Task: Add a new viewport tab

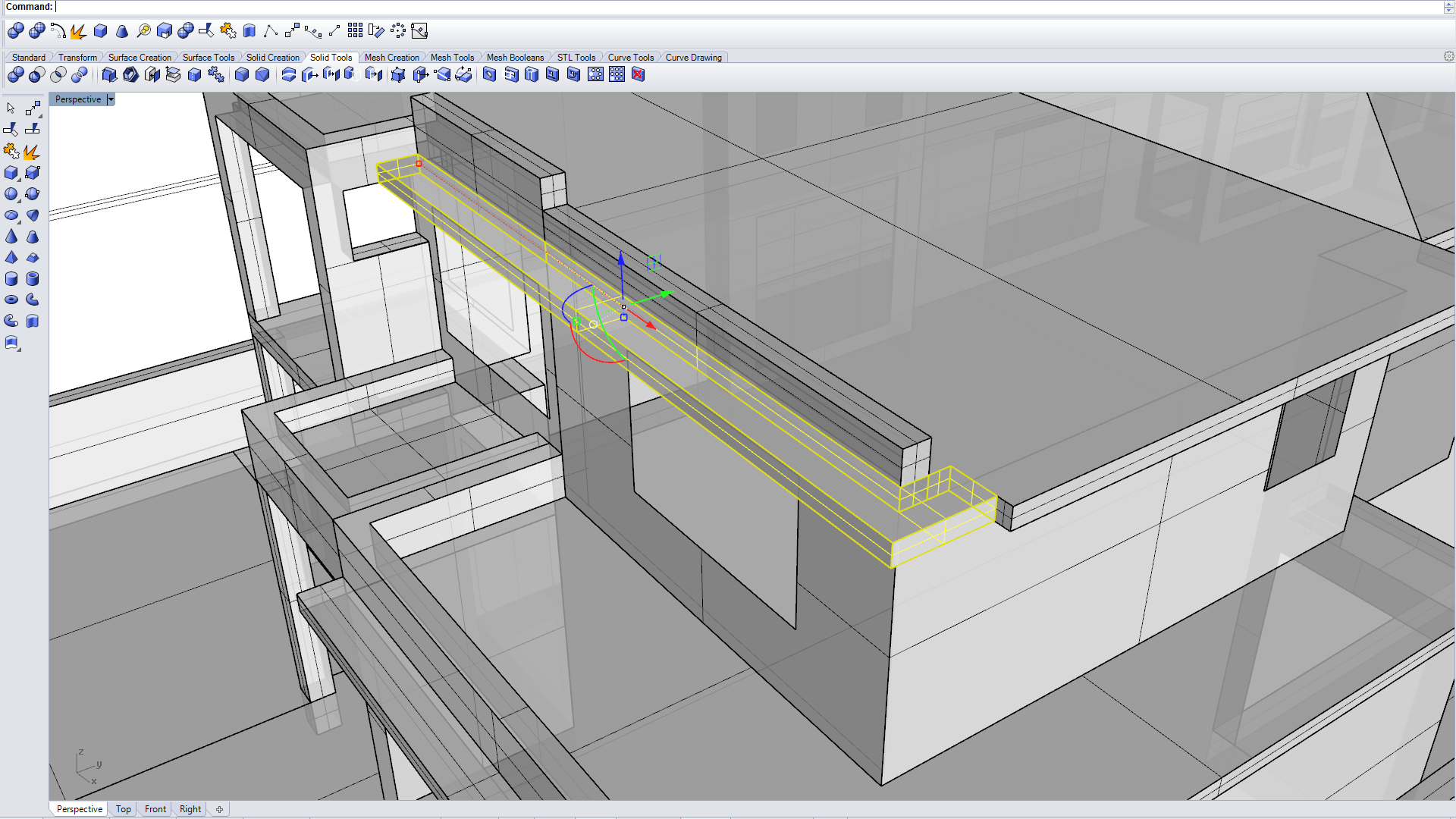Action: (x=219, y=809)
